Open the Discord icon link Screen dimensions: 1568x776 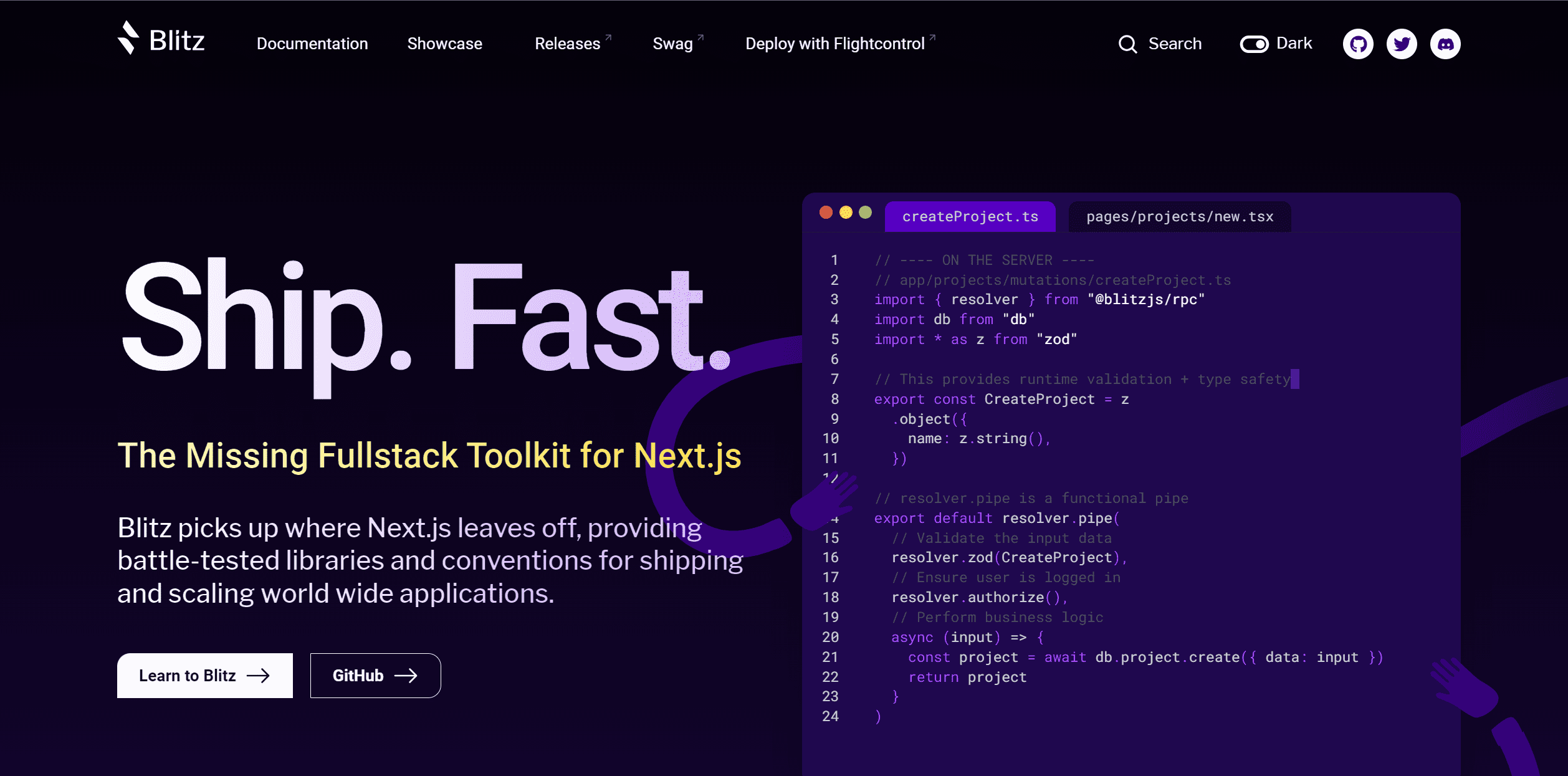coord(1445,44)
